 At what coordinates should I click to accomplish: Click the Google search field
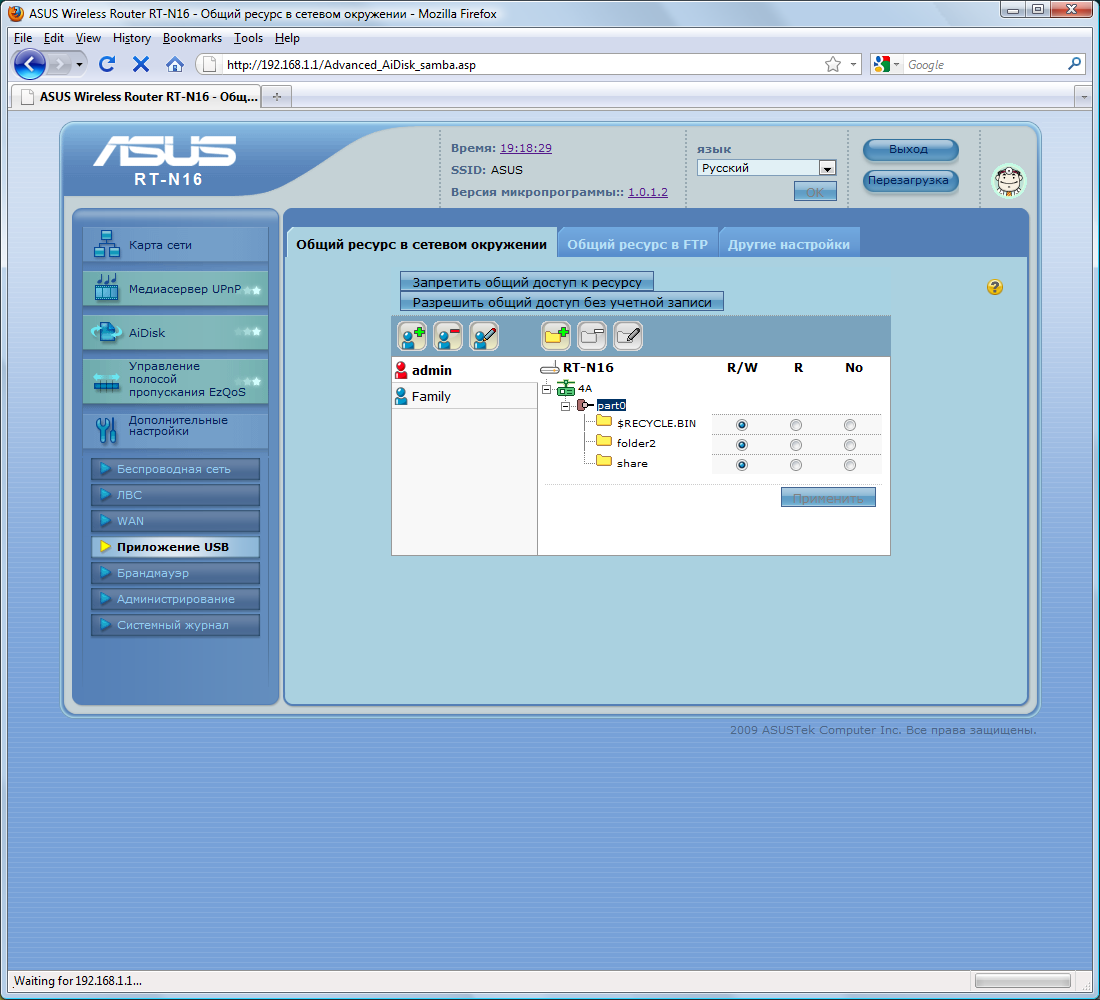point(985,65)
